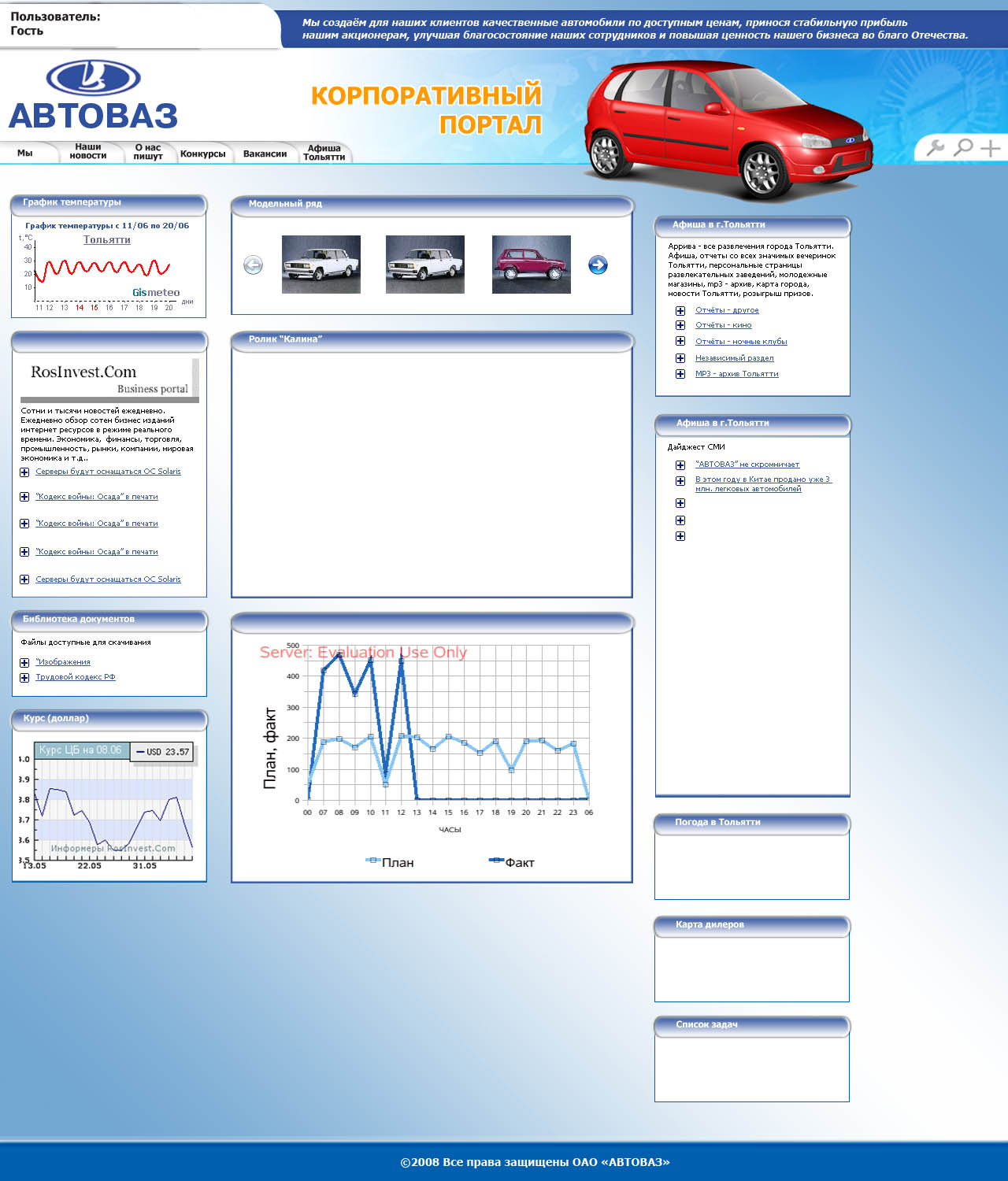Click the Карта дилеров panel header
The height and width of the screenshot is (1181, 1008).
[752, 925]
